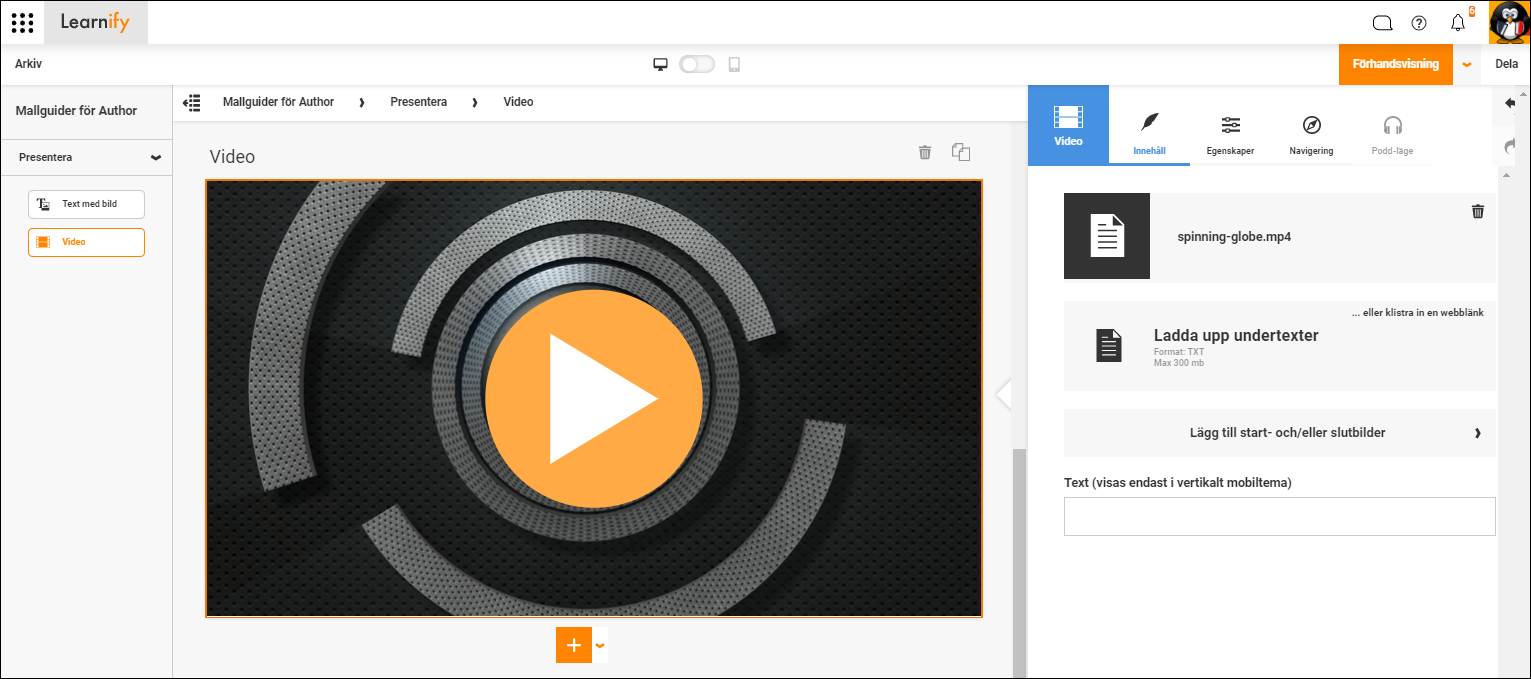Toggle the page outline list icon
Screen dimensions: 1531x679
[x=192, y=102]
